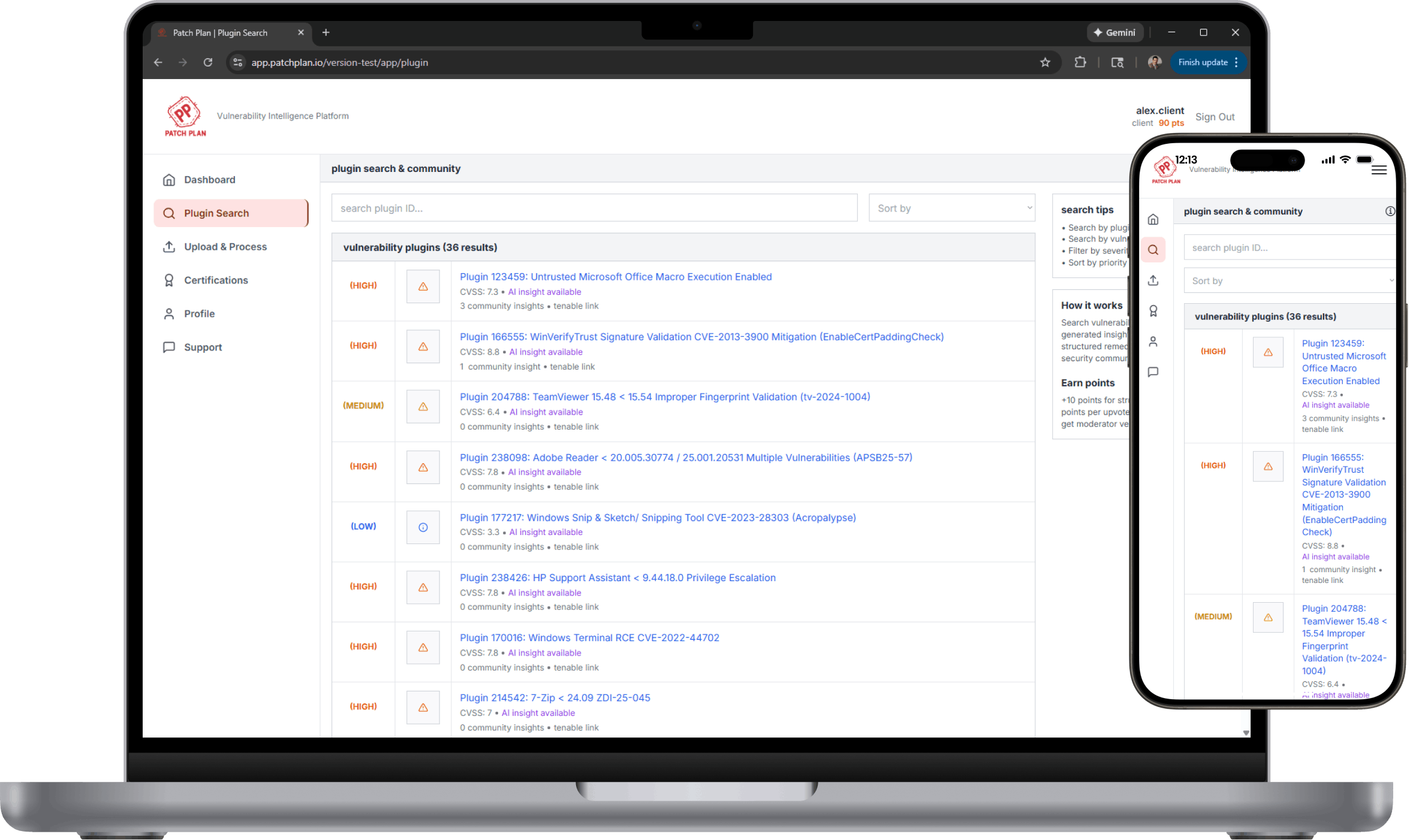Open Certifications in the sidebar
The image size is (1410, 840).
click(x=215, y=280)
